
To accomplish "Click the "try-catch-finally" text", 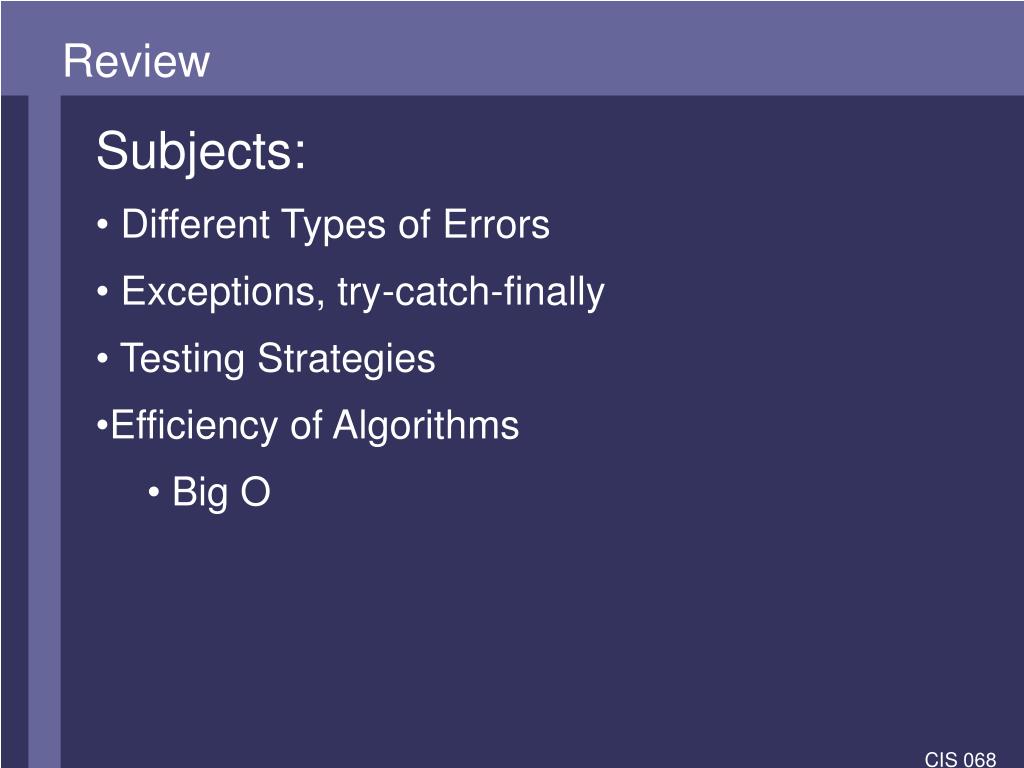I will pyautogui.click(x=471, y=293).
